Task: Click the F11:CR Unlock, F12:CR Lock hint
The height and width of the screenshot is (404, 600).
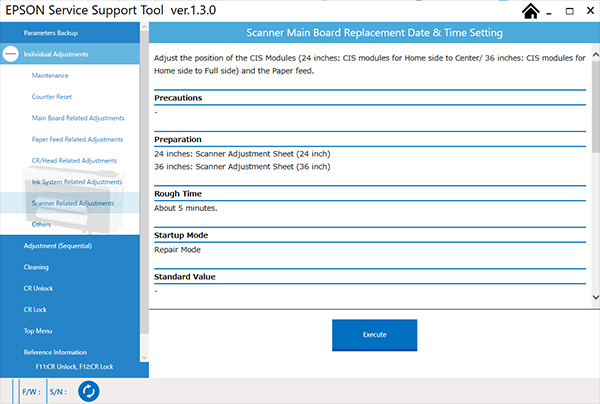Action: pyautogui.click(x=74, y=367)
